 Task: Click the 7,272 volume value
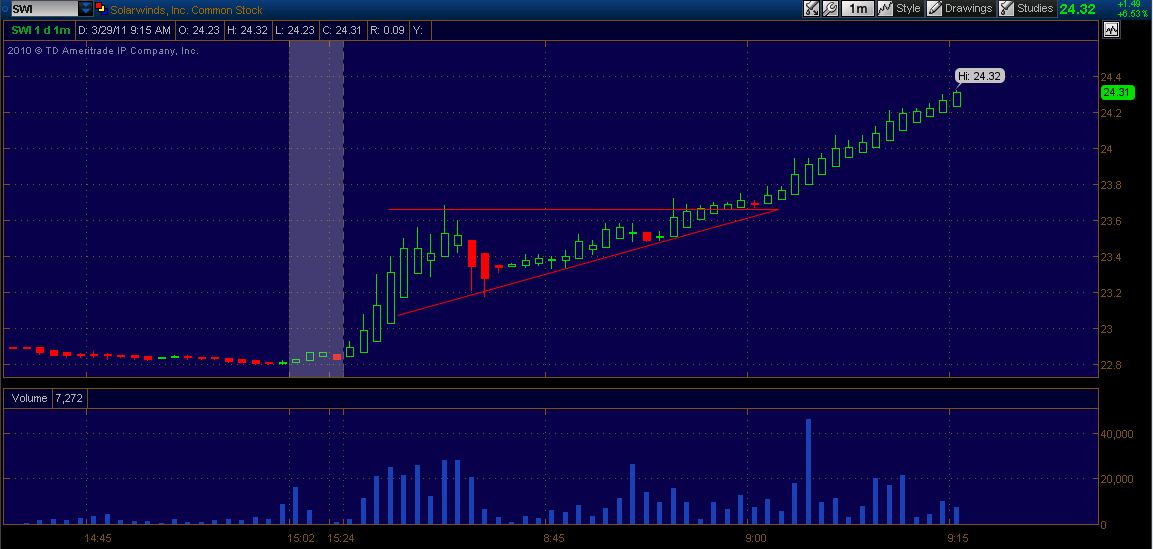pos(68,398)
